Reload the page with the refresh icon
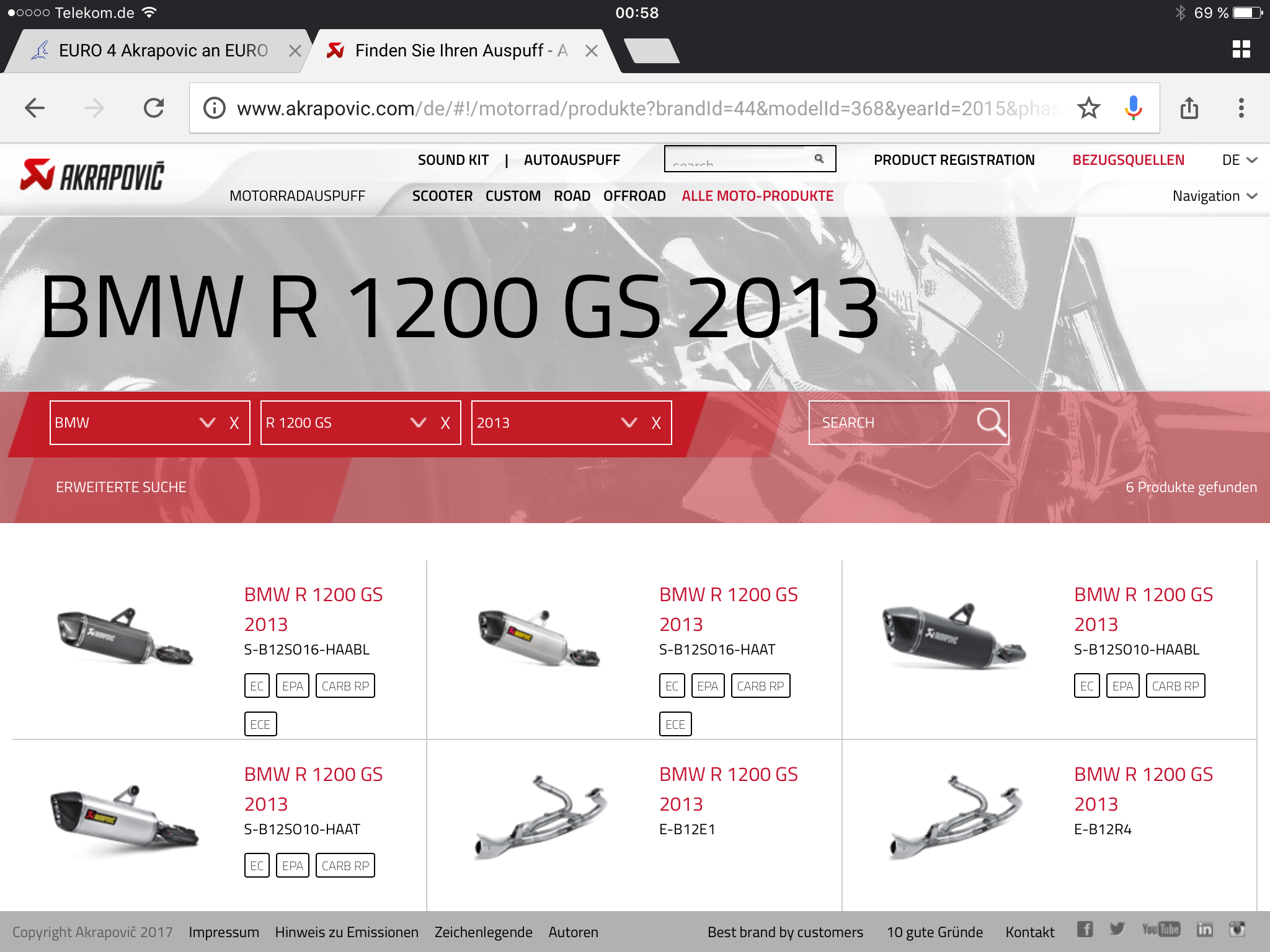 154,108
